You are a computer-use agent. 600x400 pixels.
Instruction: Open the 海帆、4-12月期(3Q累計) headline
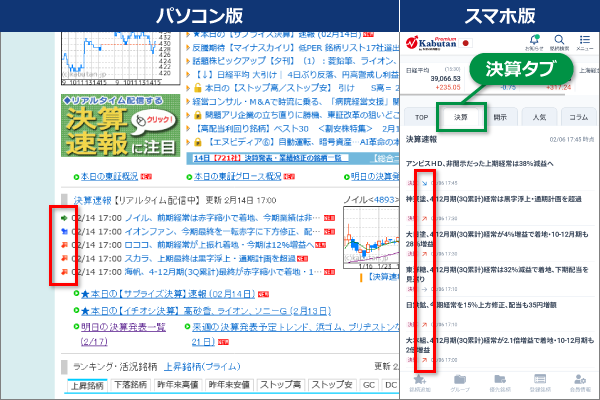click(223, 272)
